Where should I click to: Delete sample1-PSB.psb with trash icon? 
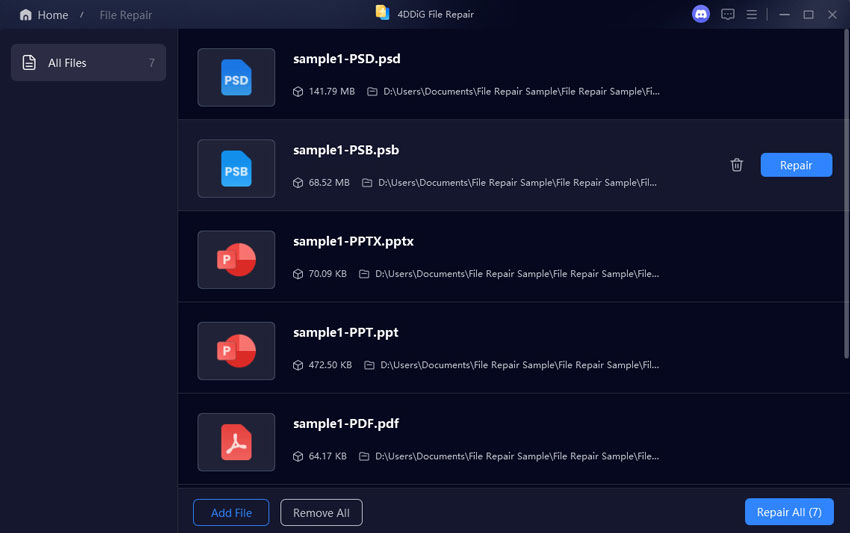737,165
